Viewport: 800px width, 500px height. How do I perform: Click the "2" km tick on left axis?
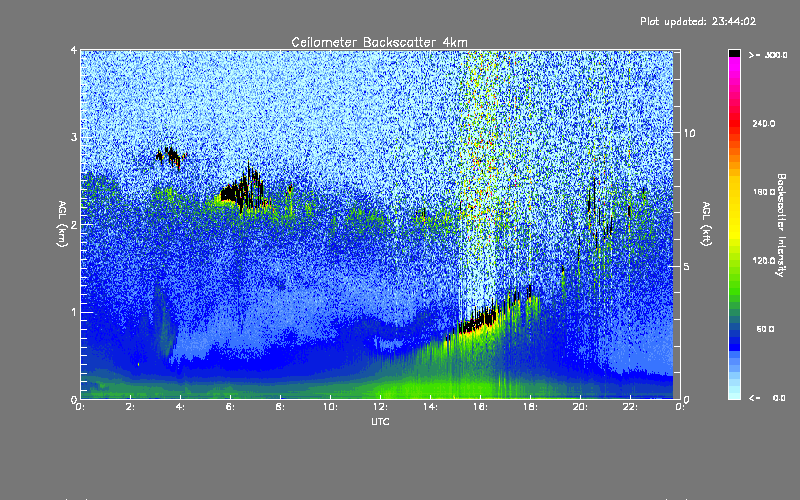pyautogui.click(x=74, y=224)
